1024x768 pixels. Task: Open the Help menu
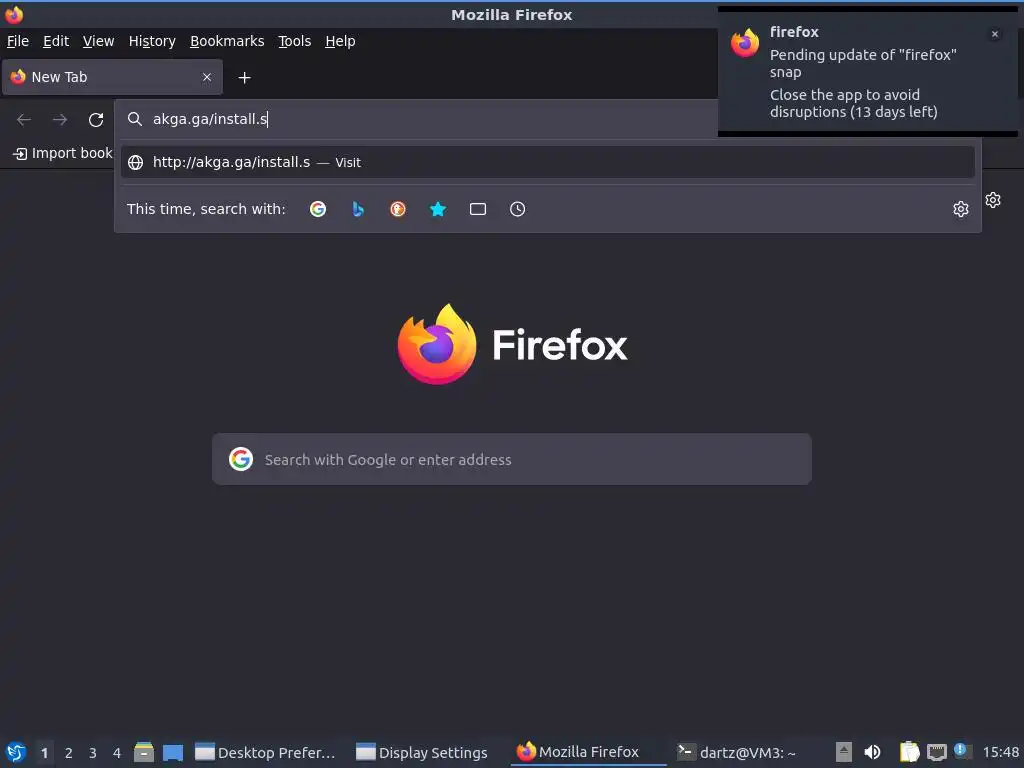340,41
